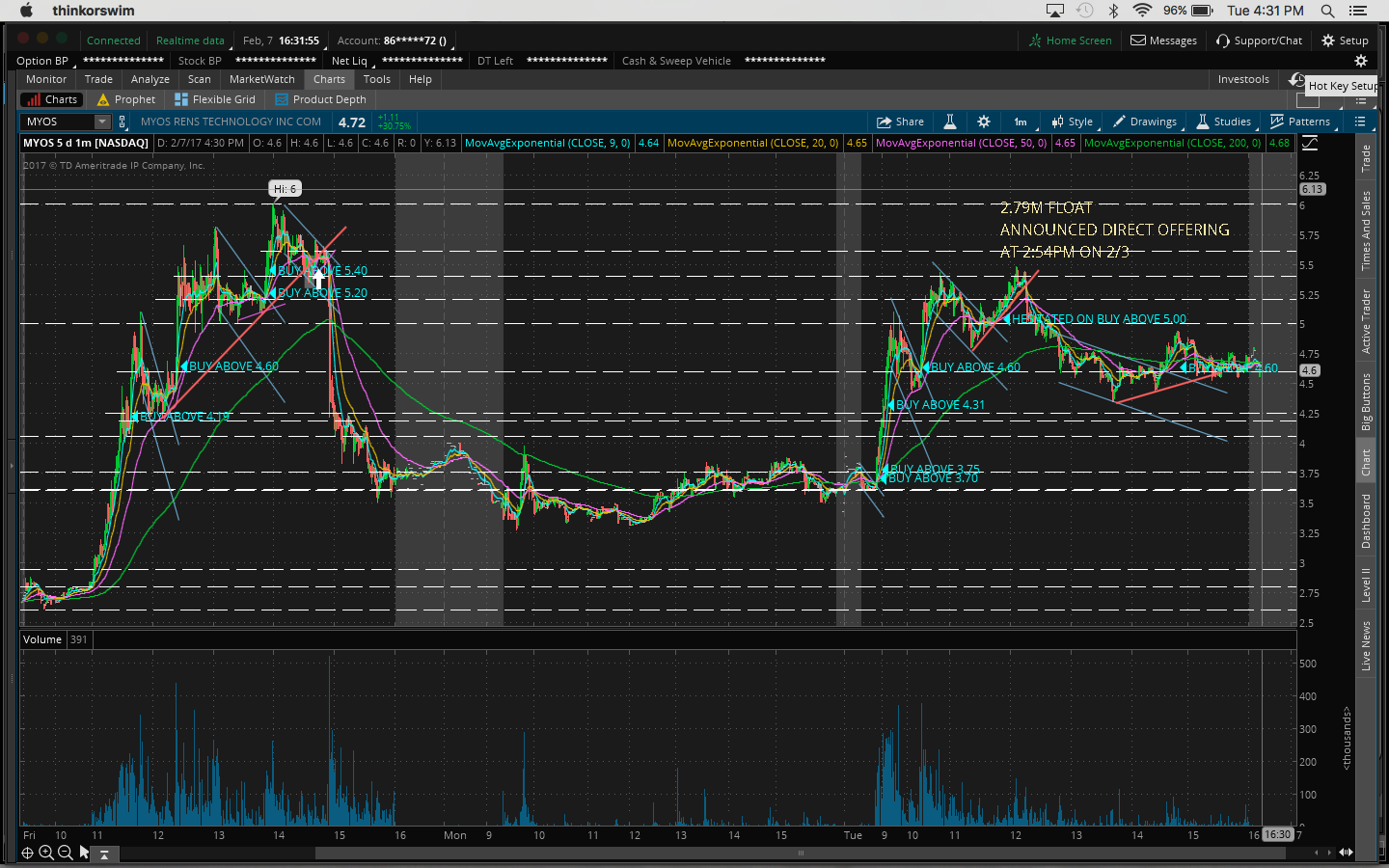Click the zoom in magnifier icon
This screenshot has width=1389, height=868.
(46, 853)
